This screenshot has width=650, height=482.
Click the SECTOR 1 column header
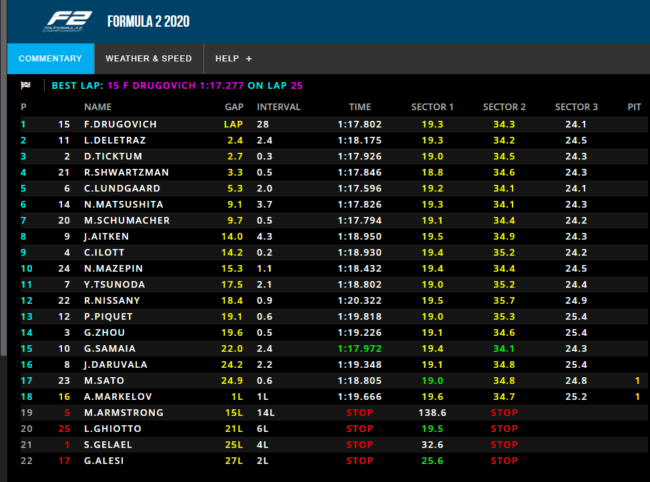point(432,107)
